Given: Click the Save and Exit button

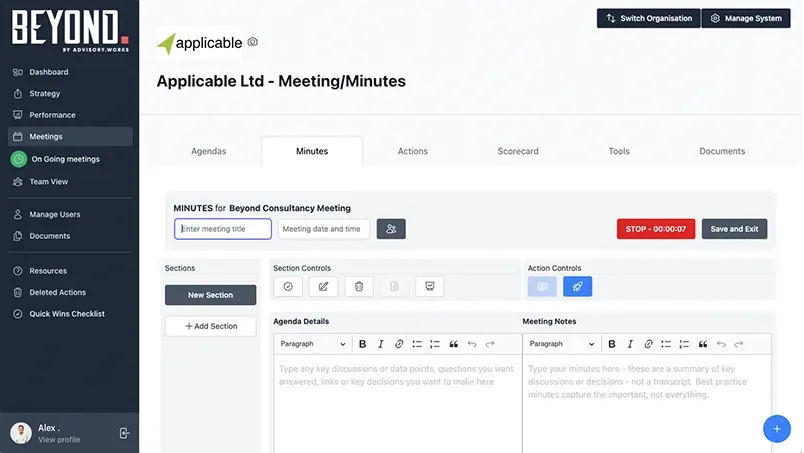Looking at the screenshot, I should 734,229.
